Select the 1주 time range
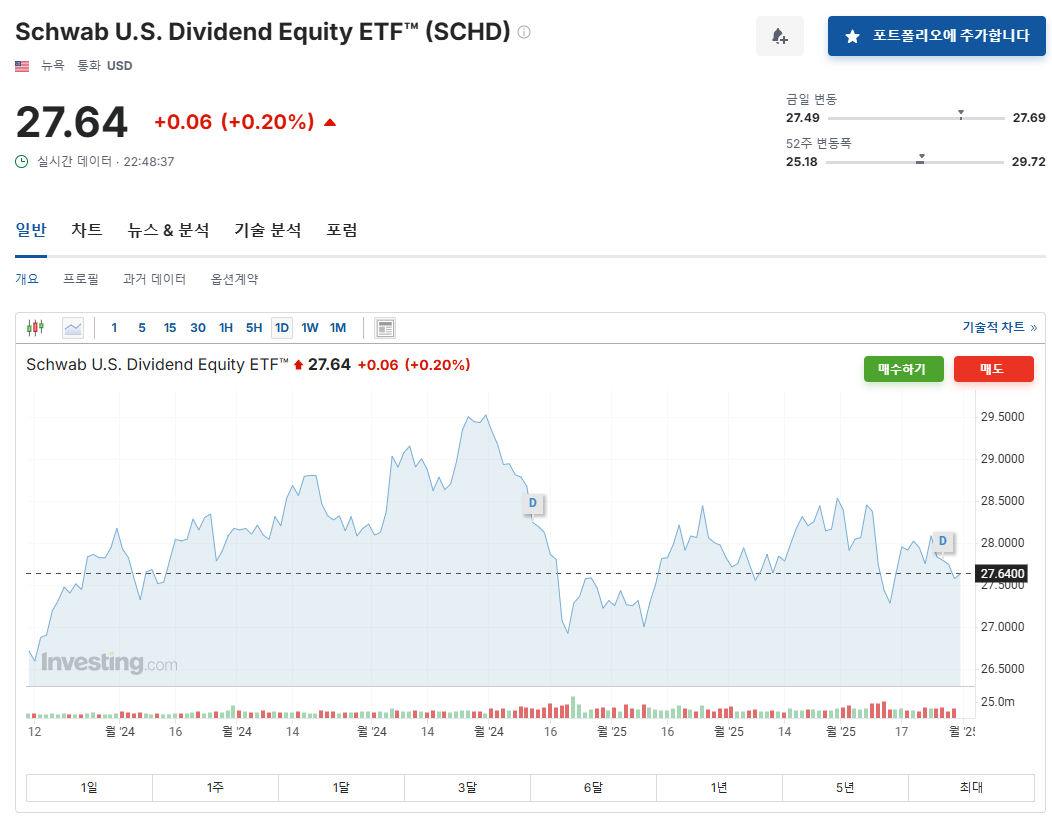Screen dimensions: 1052x820 pos(215,787)
